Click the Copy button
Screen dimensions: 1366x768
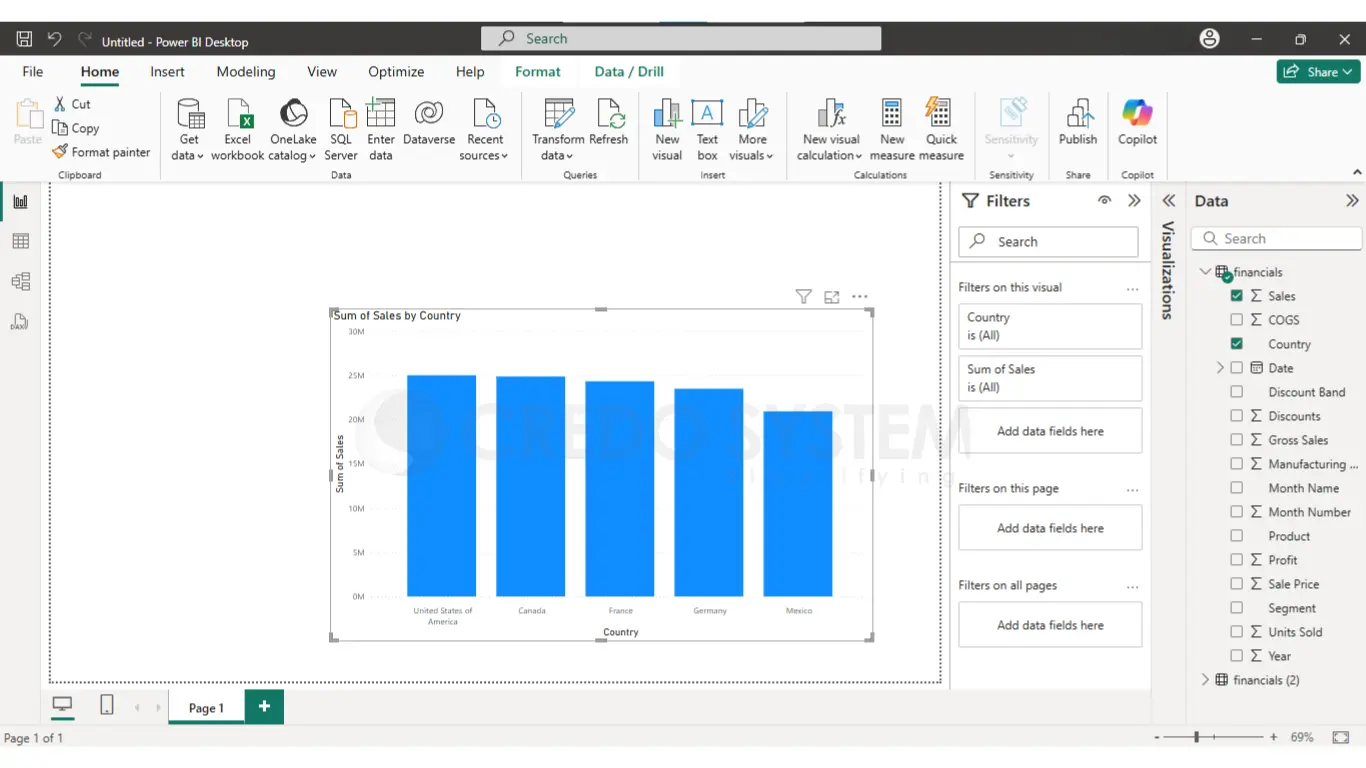coord(76,128)
